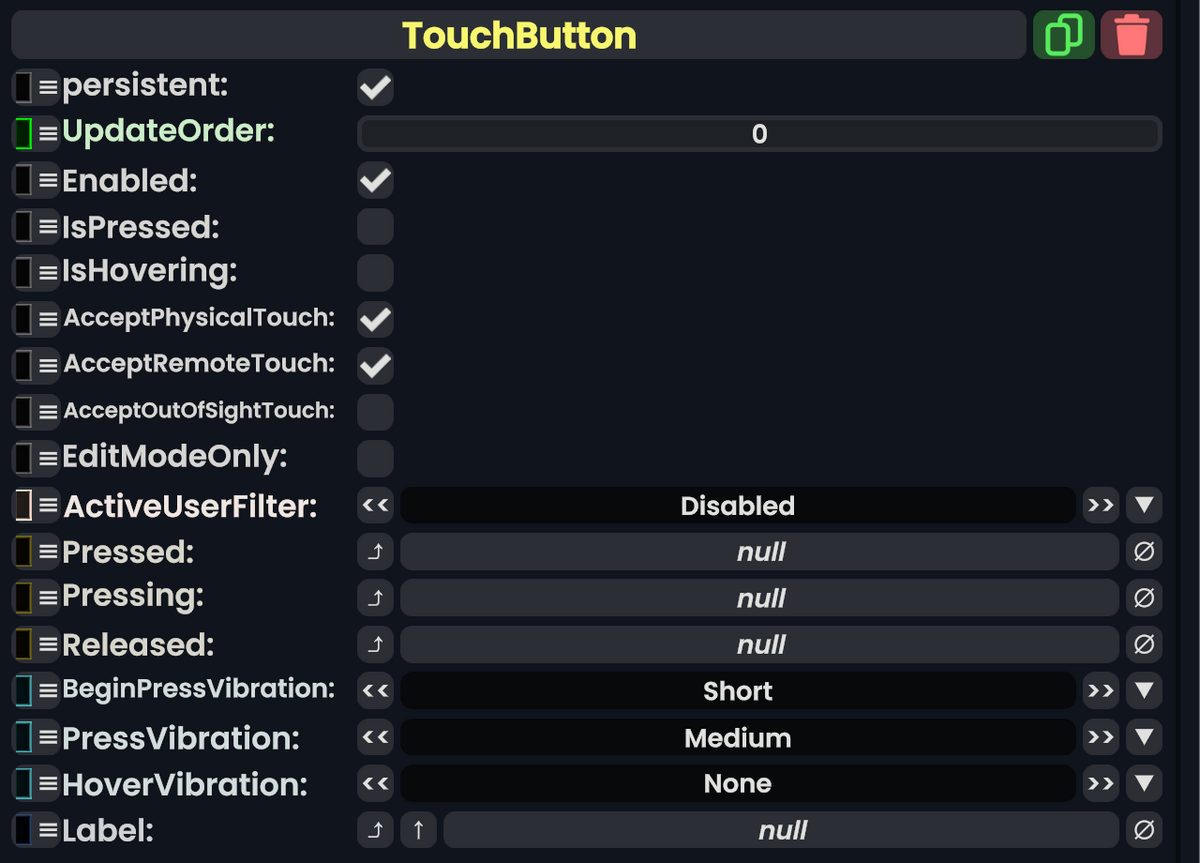The image size is (1200, 863).
Task: Click the curved arrow beside Pressing
Action: (x=375, y=598)
